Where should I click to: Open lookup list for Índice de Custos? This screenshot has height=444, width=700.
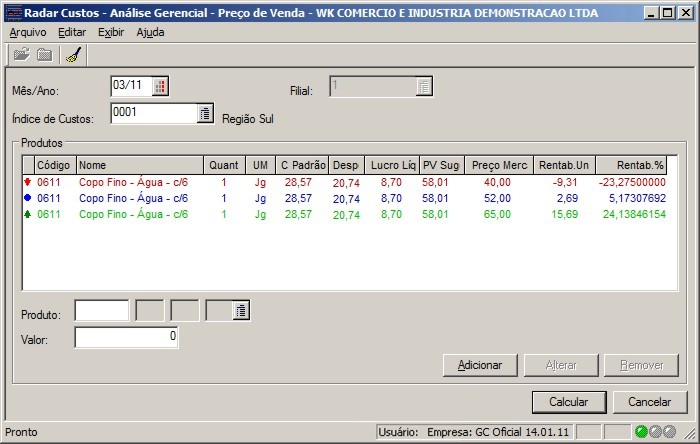point(205,114)
